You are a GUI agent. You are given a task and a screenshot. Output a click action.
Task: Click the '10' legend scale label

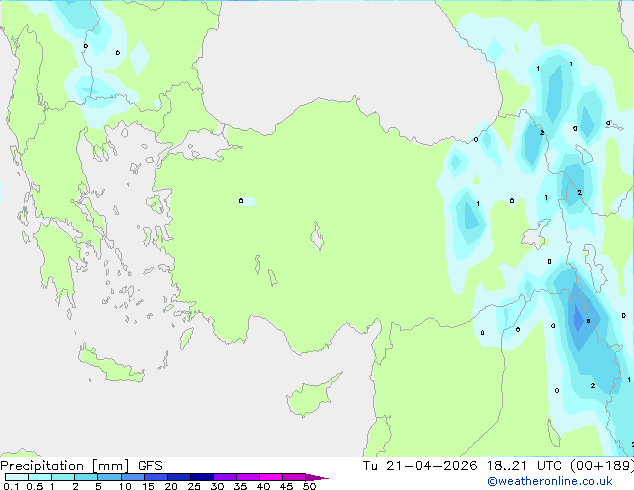[125, 486]
